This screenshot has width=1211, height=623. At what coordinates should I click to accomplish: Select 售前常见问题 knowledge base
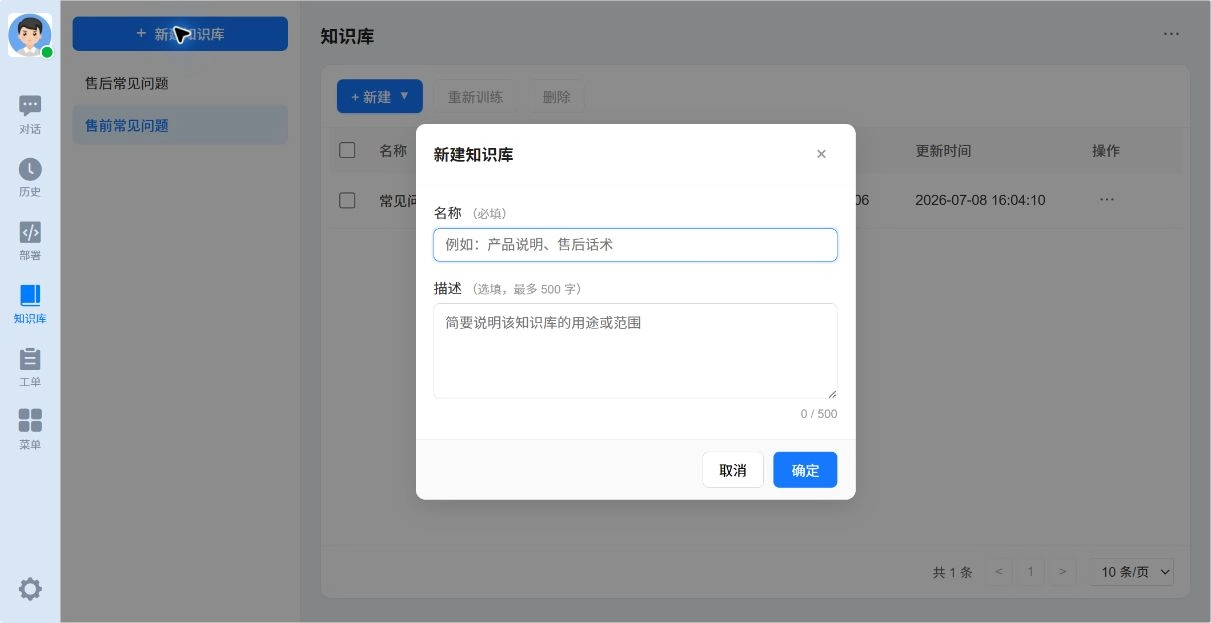tap(180, 125)
